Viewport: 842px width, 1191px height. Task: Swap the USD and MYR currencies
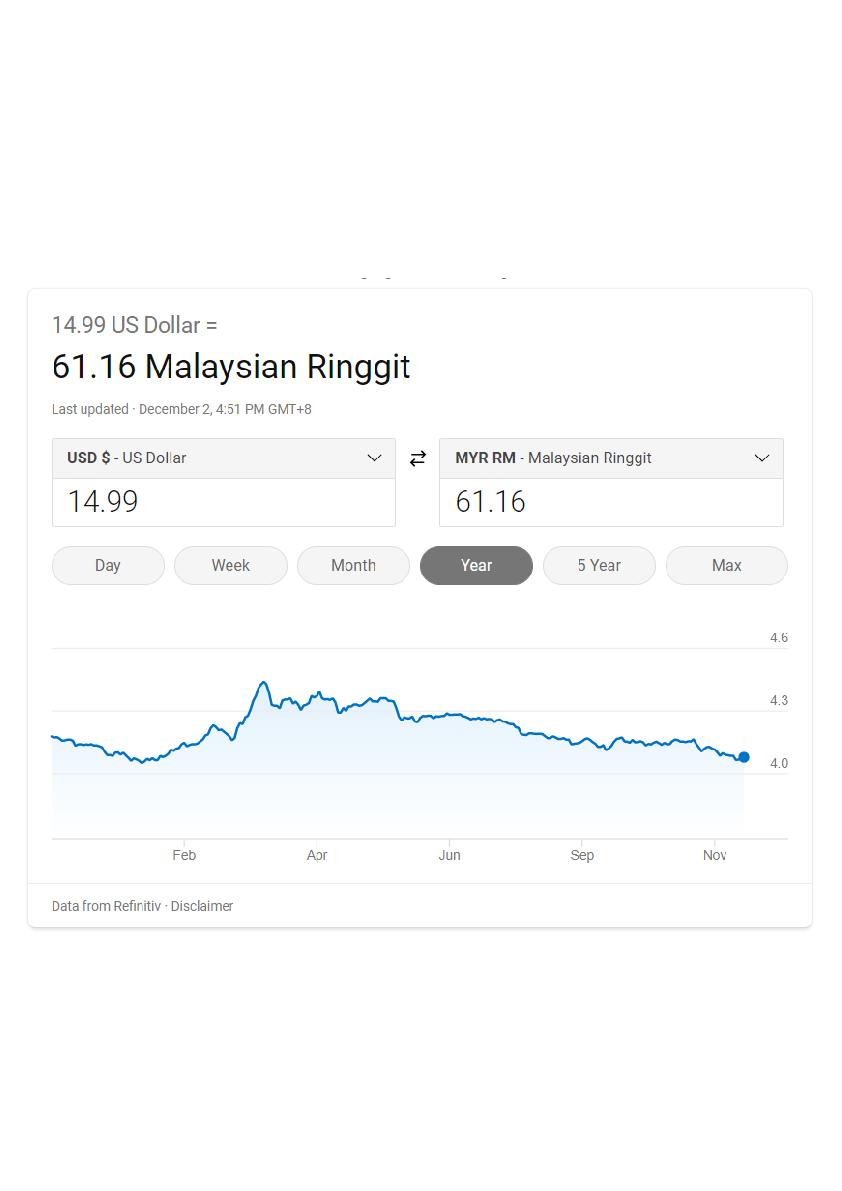coord(418,458)
